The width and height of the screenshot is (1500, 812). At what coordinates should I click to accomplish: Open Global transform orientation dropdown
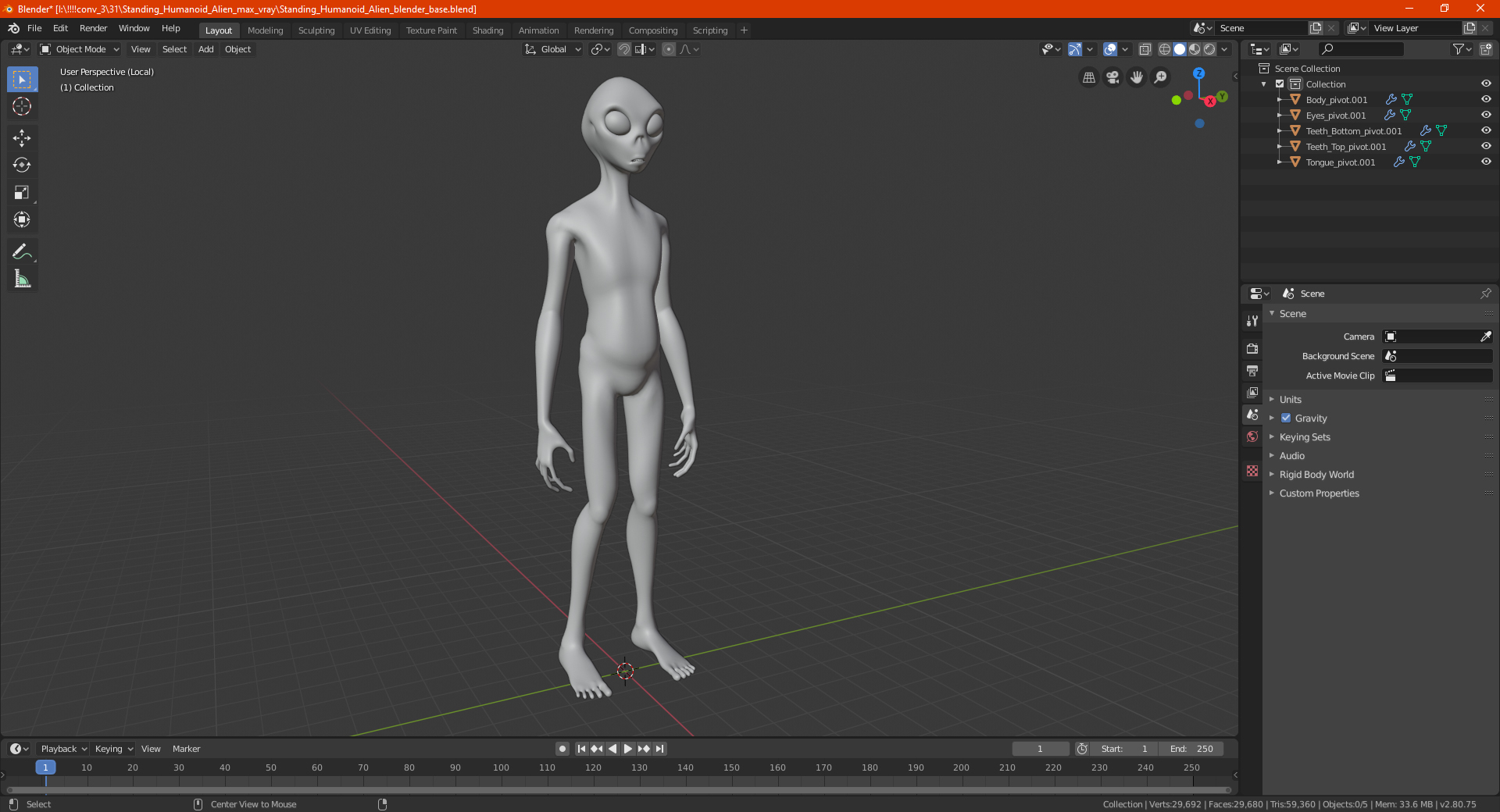pos(553,49)
